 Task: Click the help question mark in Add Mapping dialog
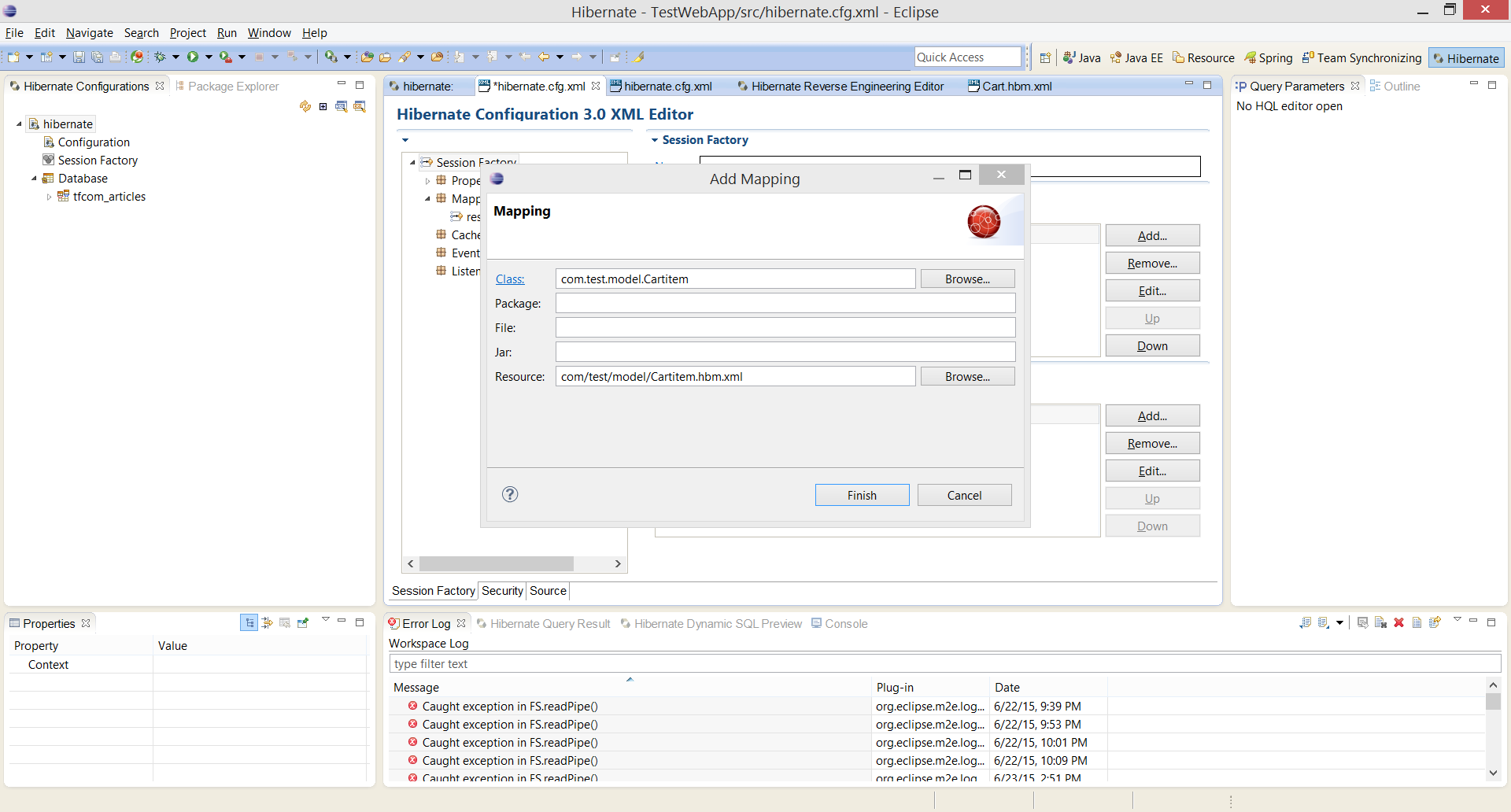pyautogui.click(x=510, y=494)
